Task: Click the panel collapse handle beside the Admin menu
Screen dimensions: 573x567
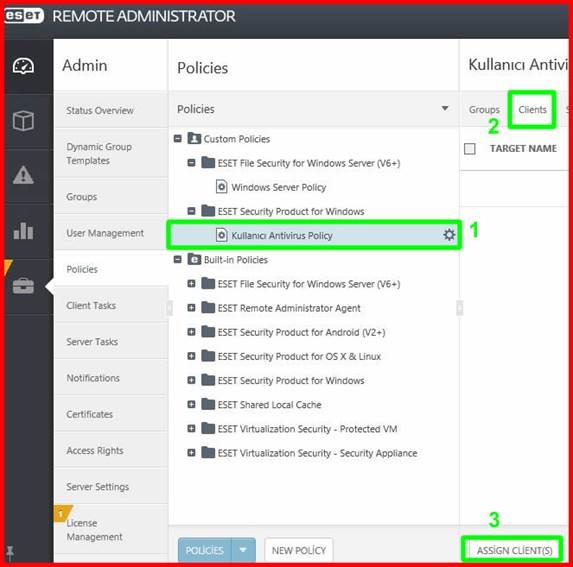Action: 169,308
